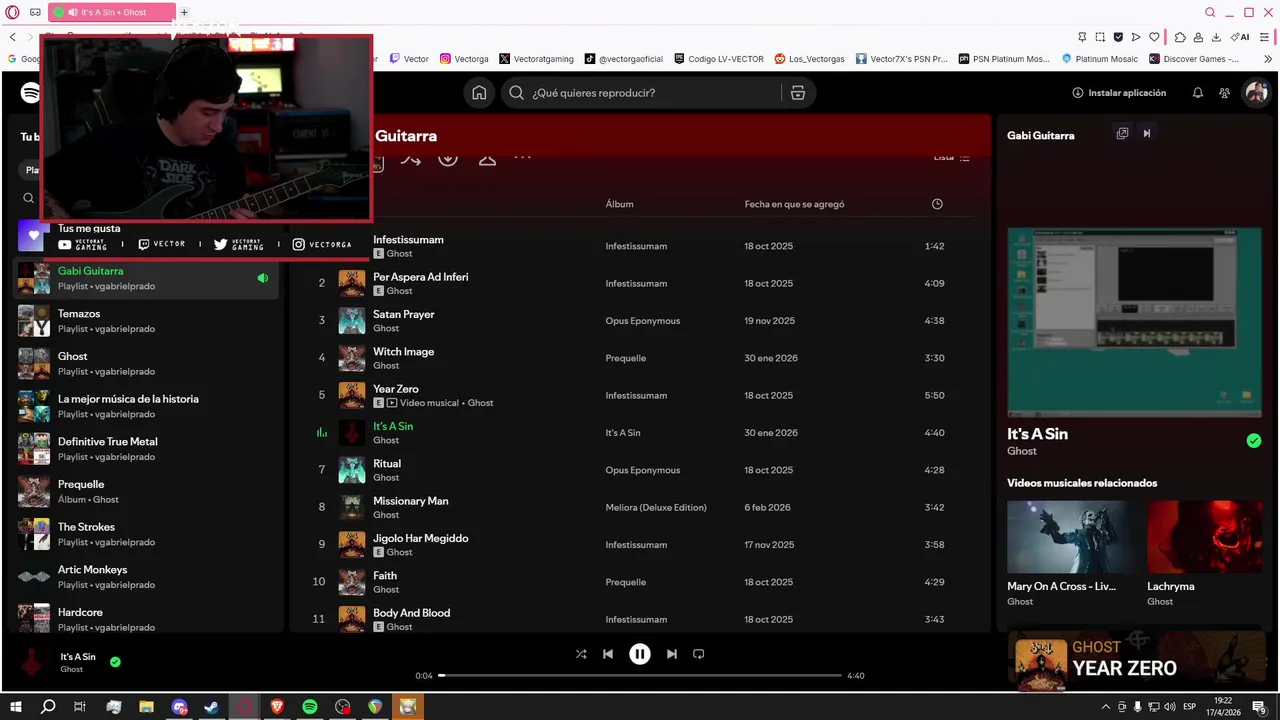
Task: Open the Opera menu logo
Action: tap(13, 12)
